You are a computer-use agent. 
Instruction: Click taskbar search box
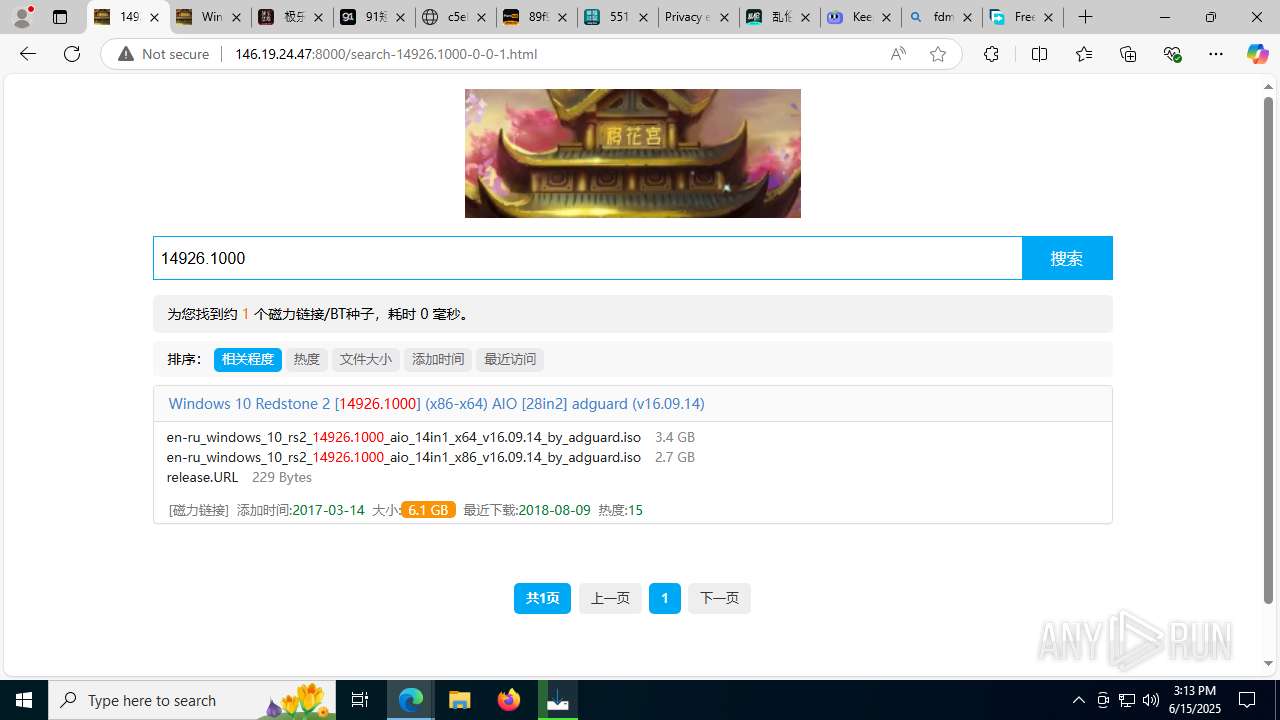pos(192,700)
